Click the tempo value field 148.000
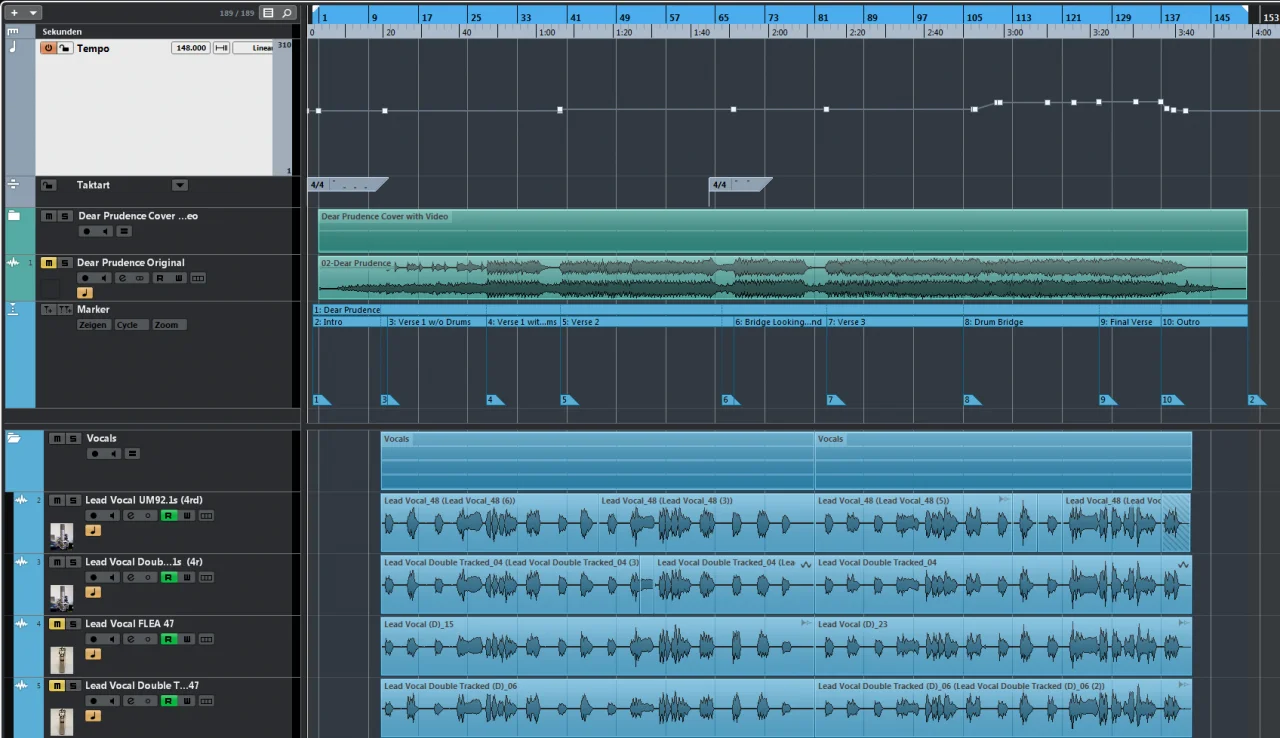Viewport: 1280px width, 738px height. click(x=190, y=48)
